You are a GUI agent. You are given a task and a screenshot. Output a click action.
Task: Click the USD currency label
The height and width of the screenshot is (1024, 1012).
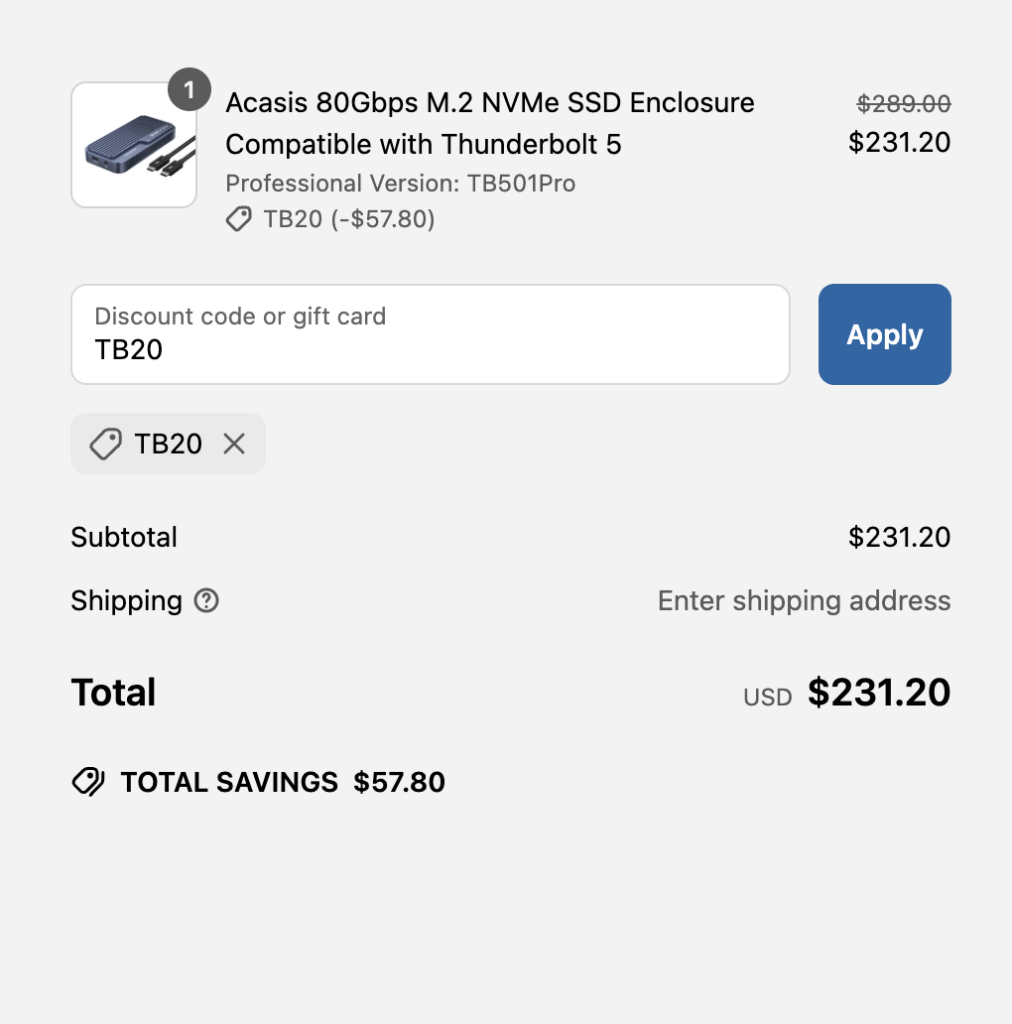point(768,697)
